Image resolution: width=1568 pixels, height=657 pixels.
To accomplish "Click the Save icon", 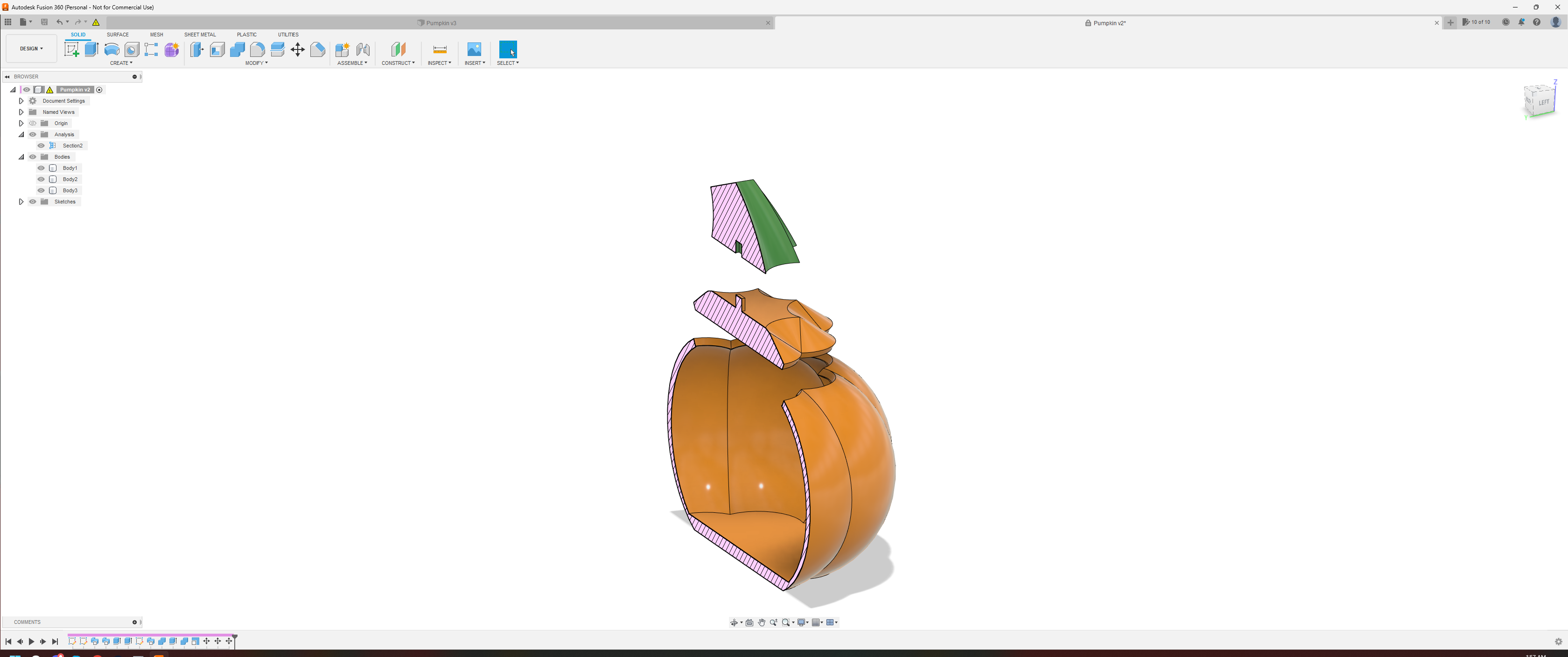I will coord(44,22).
